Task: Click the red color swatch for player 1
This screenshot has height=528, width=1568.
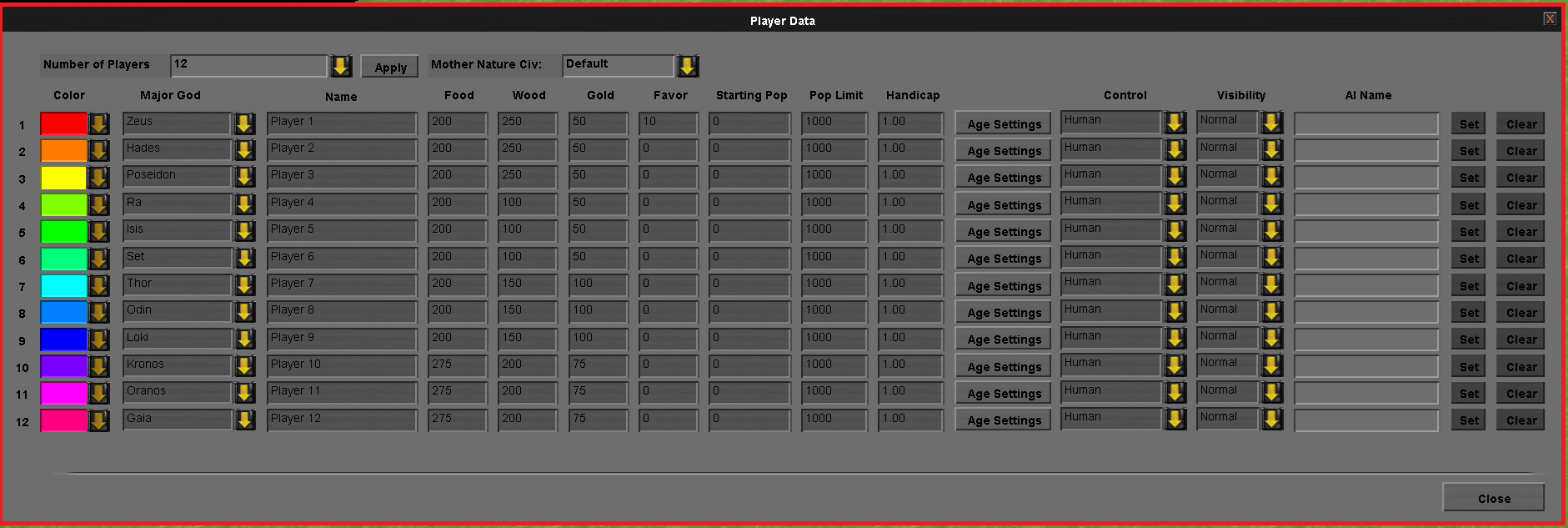Action: pos(64,123)
